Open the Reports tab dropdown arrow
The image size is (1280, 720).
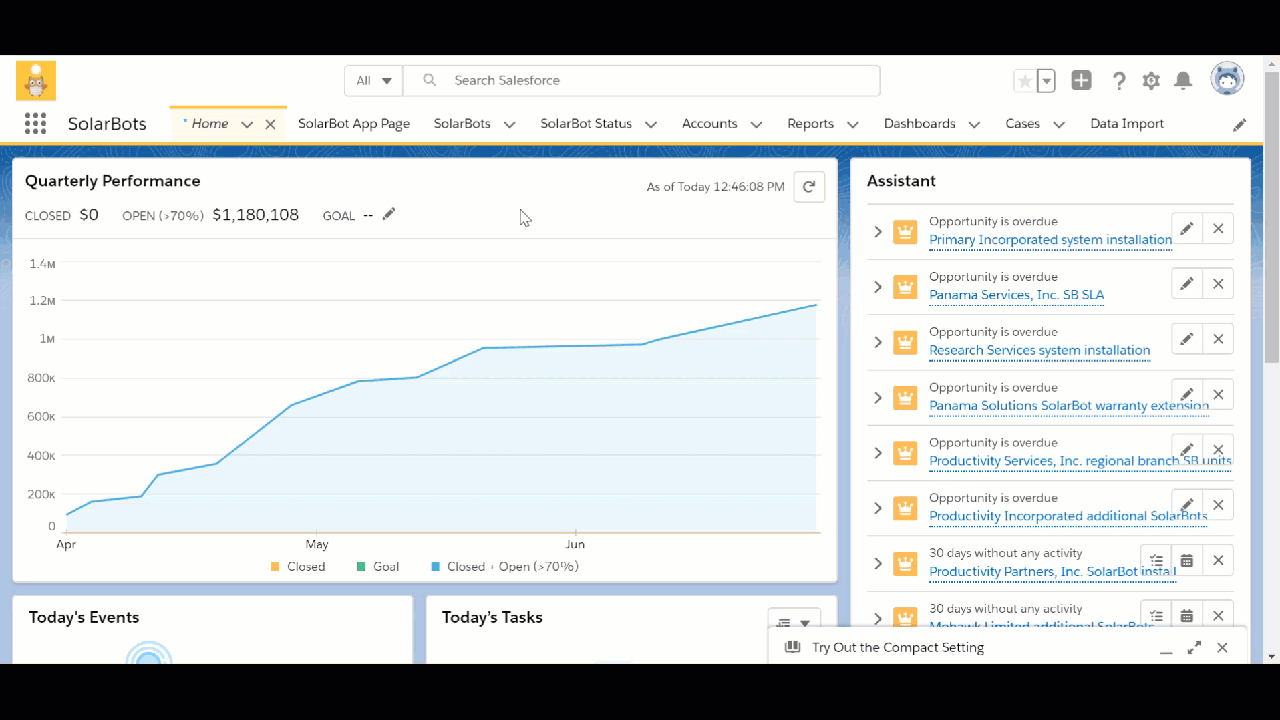(852, 123)
